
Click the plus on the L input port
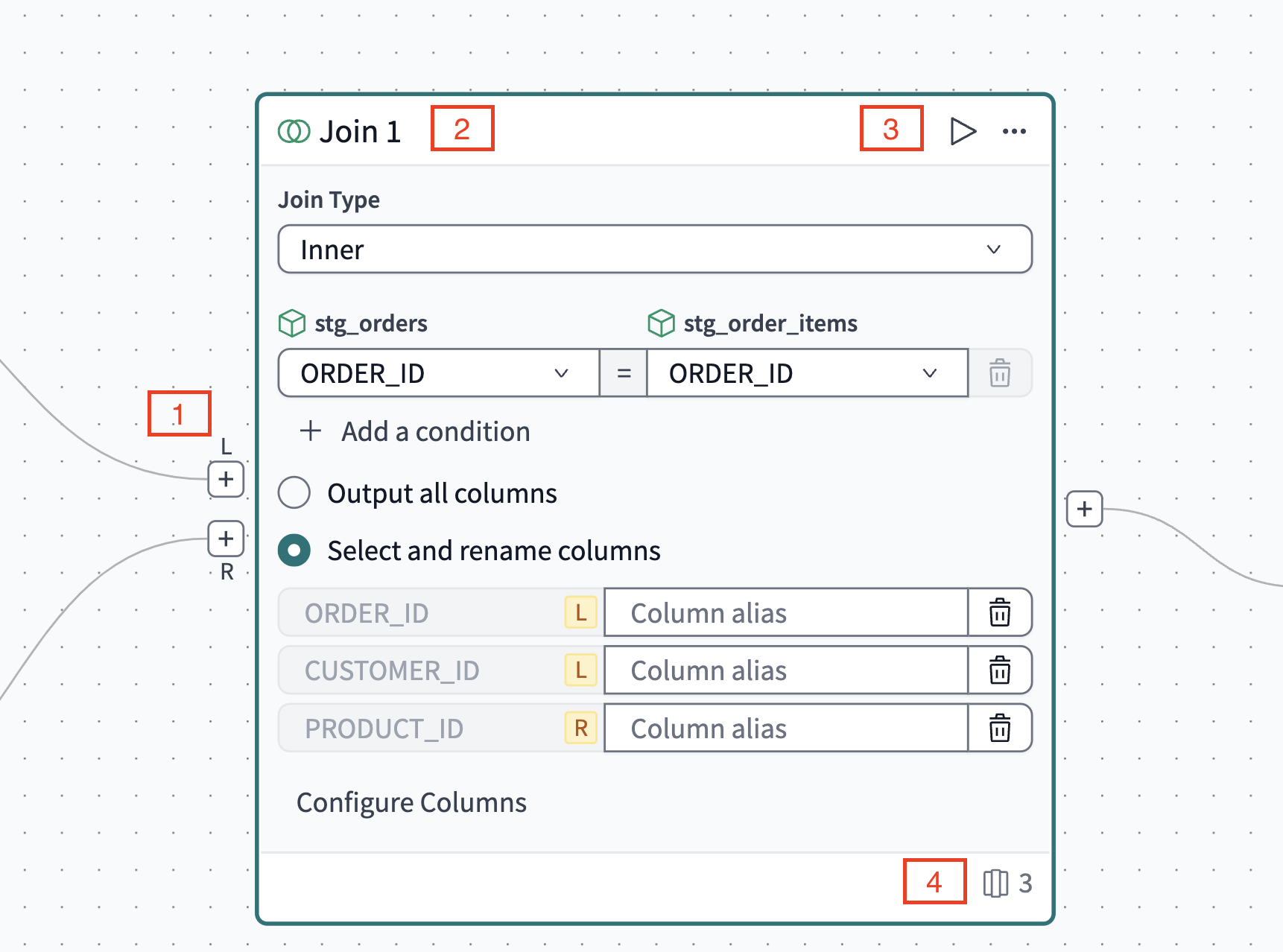225,480
